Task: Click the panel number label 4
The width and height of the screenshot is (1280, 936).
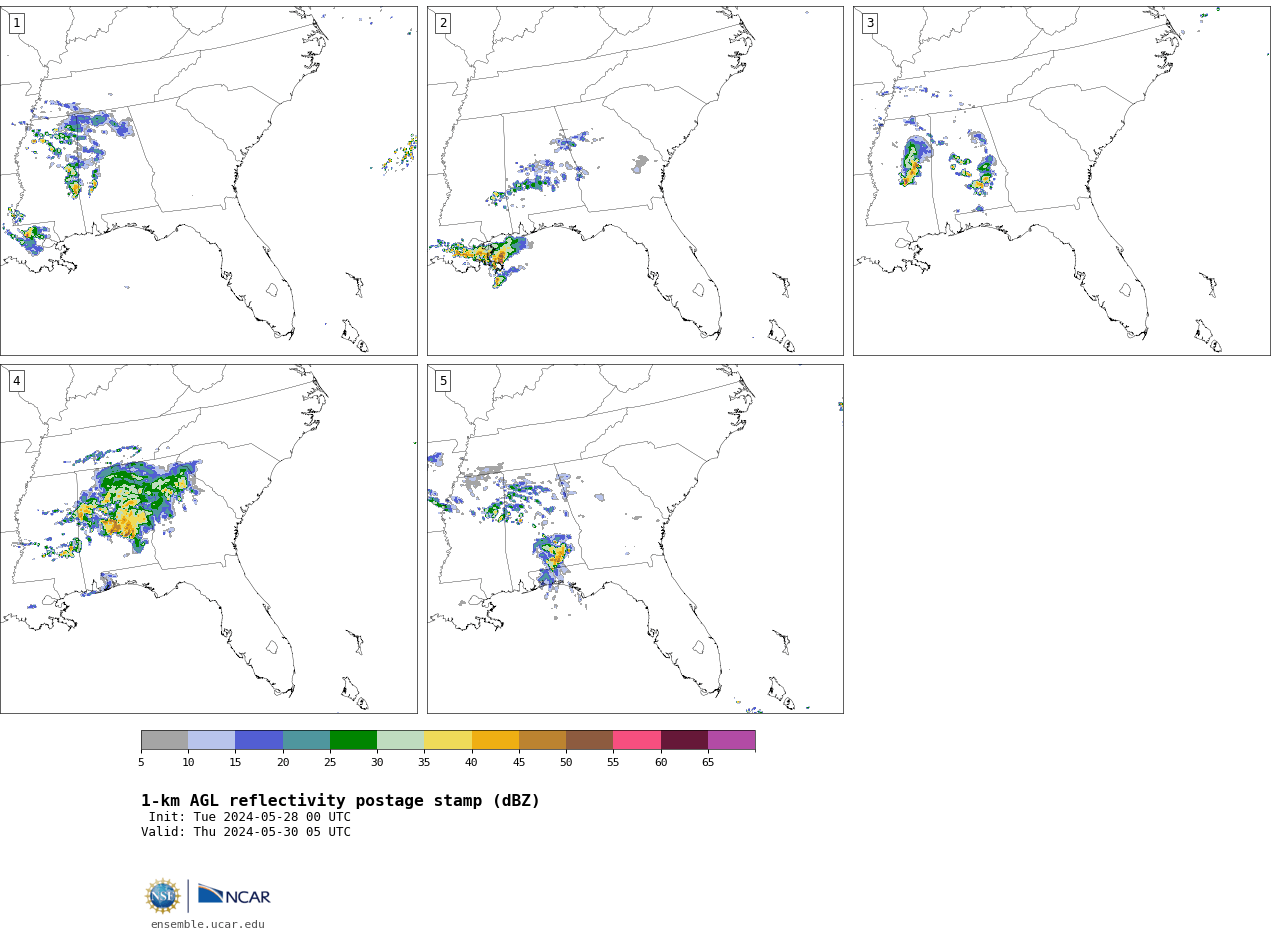Action: [16, 381]
